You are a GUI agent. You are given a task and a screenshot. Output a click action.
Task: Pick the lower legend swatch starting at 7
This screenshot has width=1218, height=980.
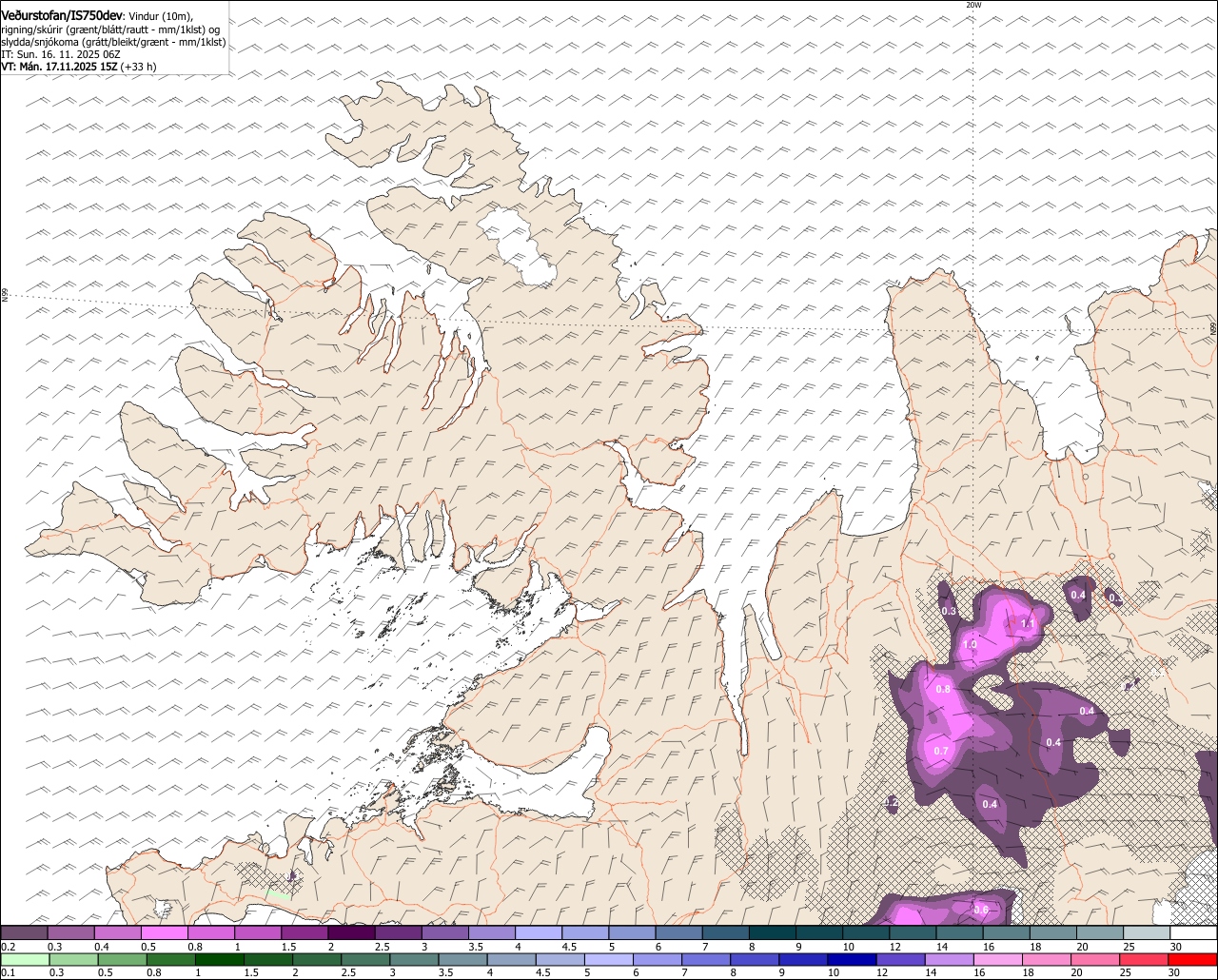706,959
